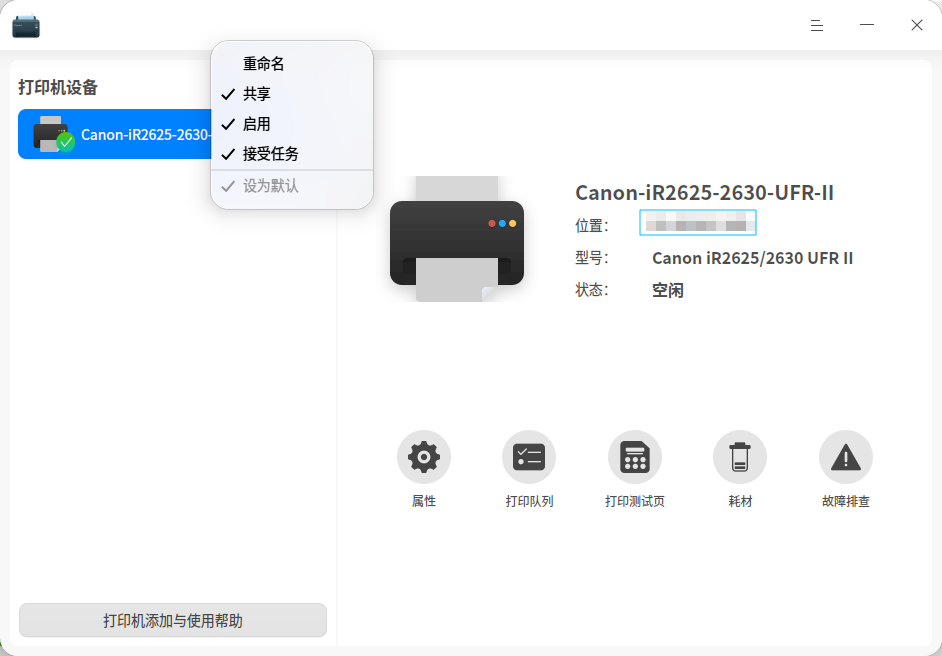
Task: Click the printer app icon in title bar
Action: 26,26
